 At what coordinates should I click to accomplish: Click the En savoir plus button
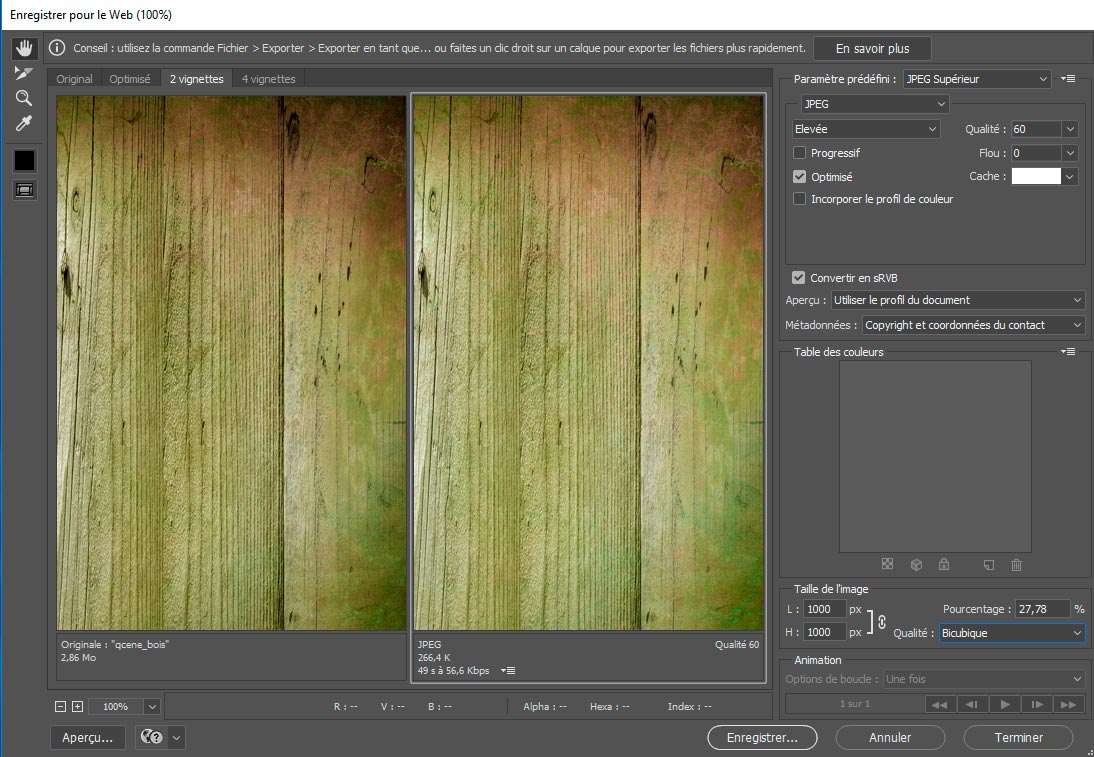click(x=872, y=48)
